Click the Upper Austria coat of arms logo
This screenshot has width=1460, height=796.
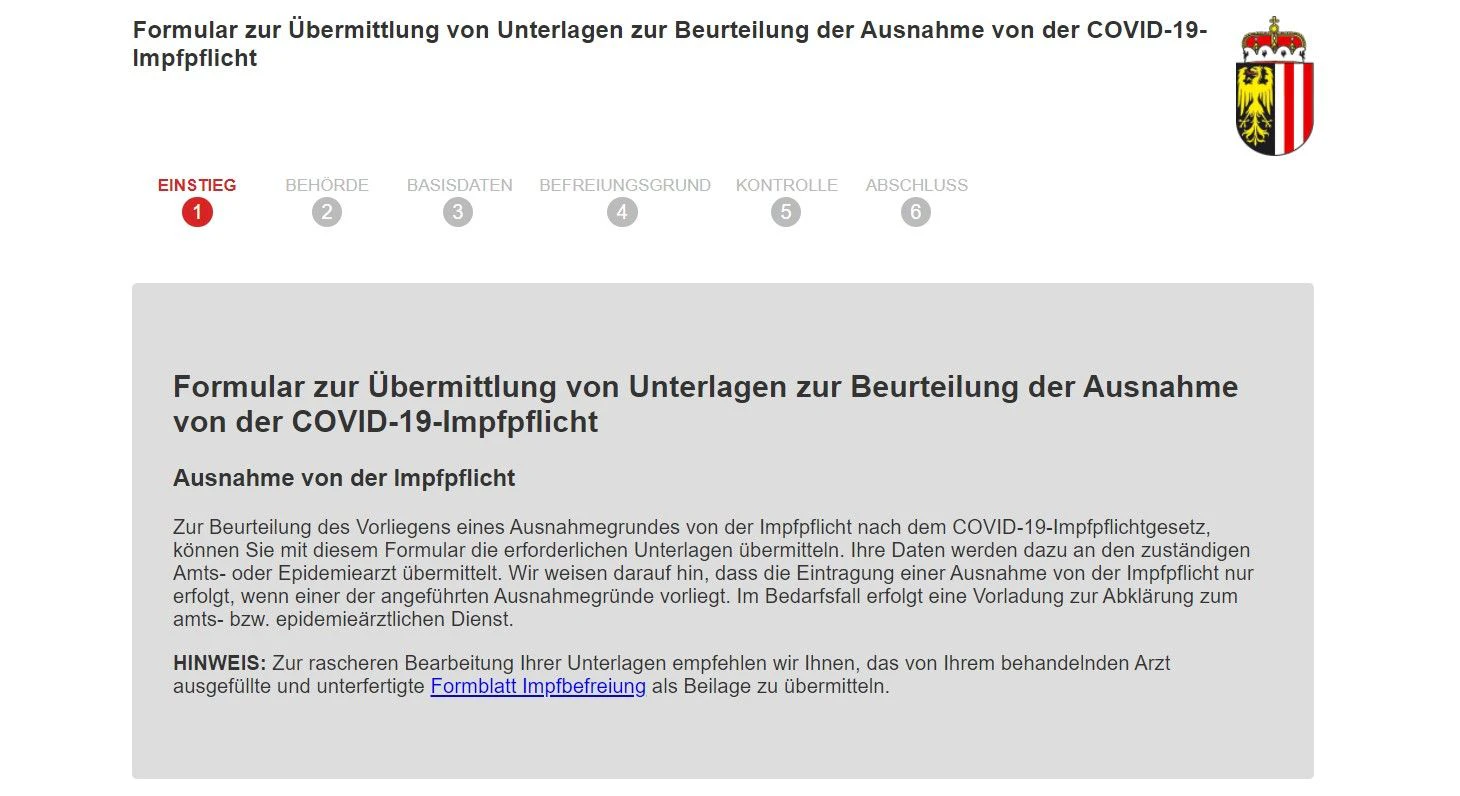tap(1275, 86)
